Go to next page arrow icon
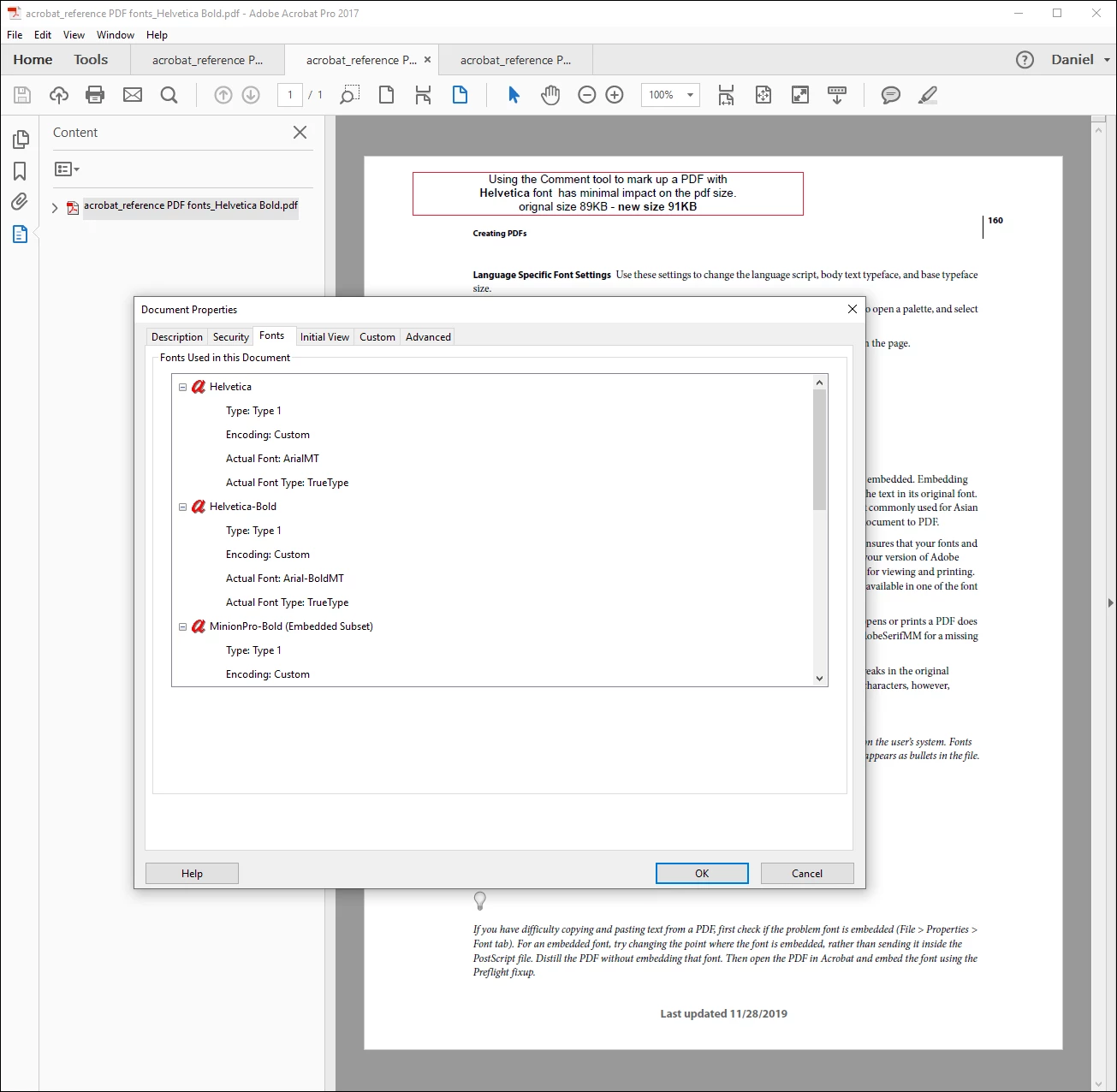The height and width of the screenshot is (1092, 1117). click(x=251, y=95)
